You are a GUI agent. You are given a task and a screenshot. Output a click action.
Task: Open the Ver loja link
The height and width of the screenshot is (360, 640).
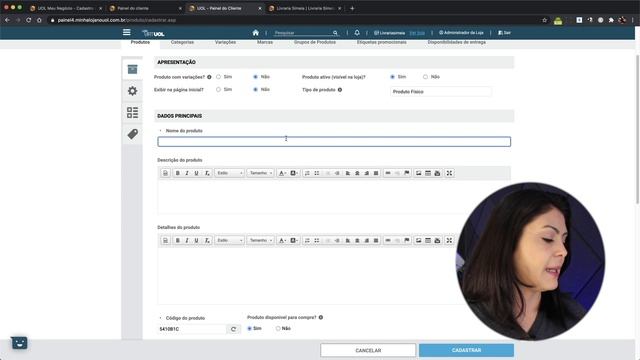pos(417,33)
